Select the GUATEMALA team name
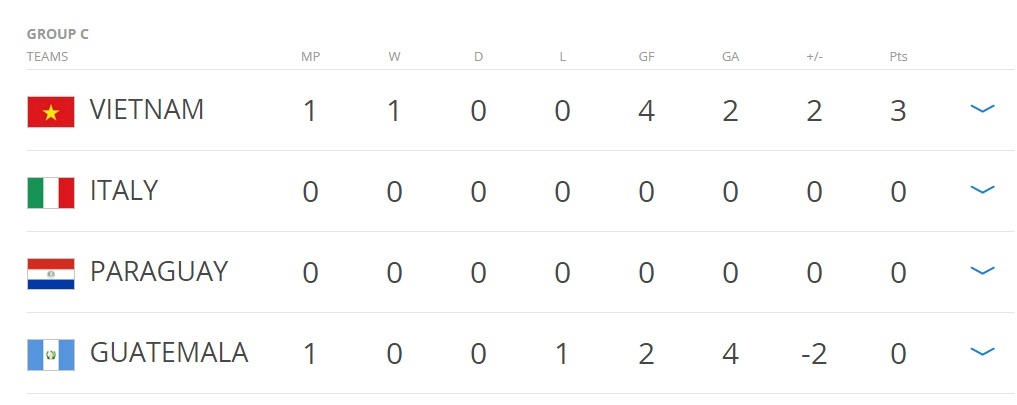This screenshot has width=1017, height=405. point(169,353)
